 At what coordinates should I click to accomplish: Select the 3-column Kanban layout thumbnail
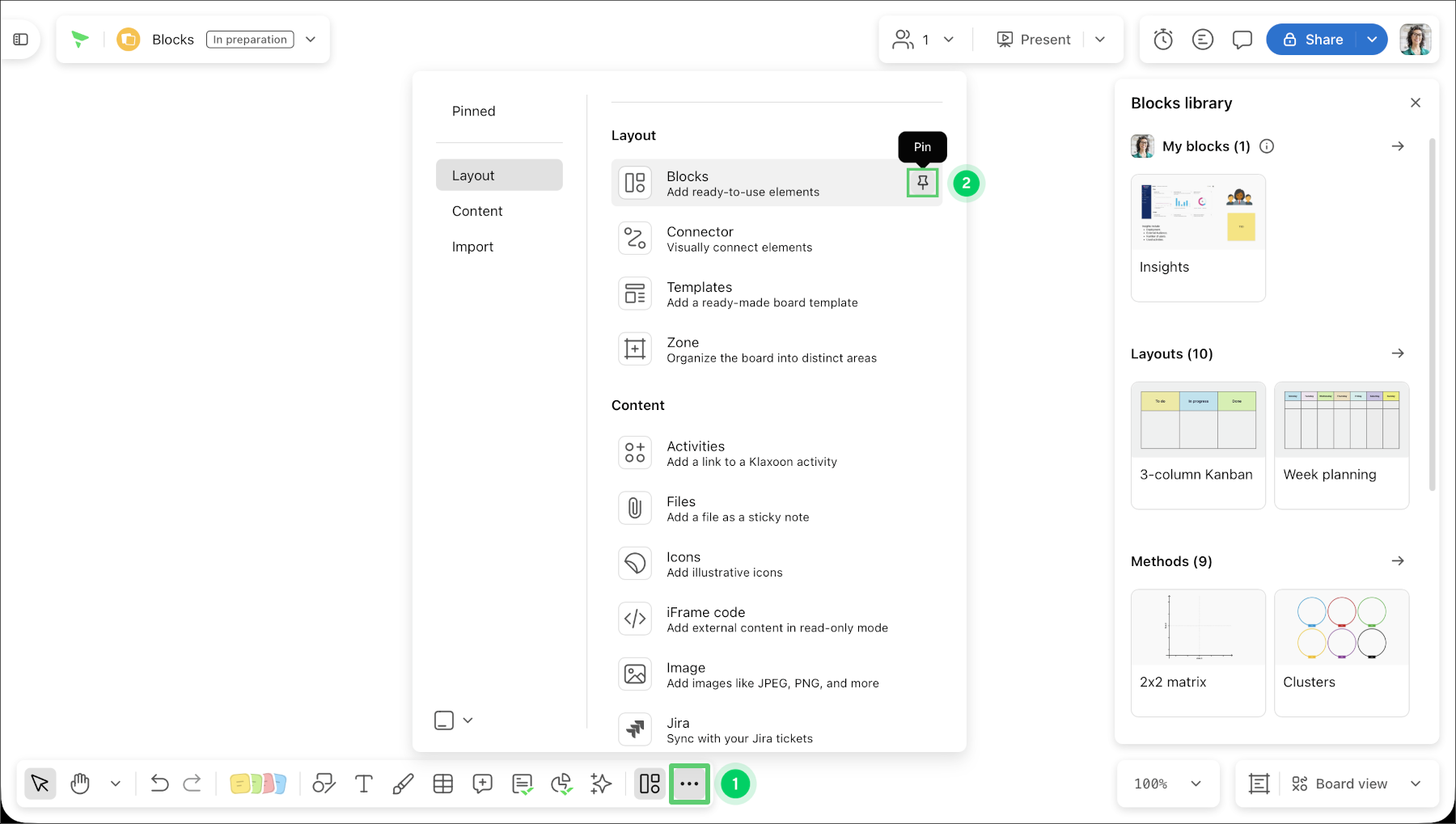pos(1198,445)
